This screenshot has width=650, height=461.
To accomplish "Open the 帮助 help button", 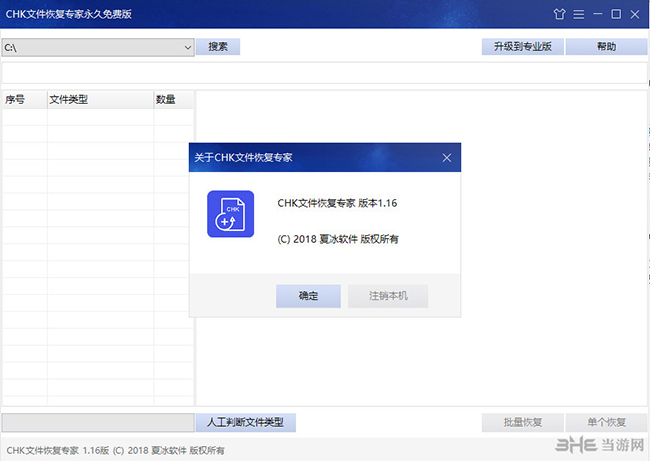I will (606, 46).
